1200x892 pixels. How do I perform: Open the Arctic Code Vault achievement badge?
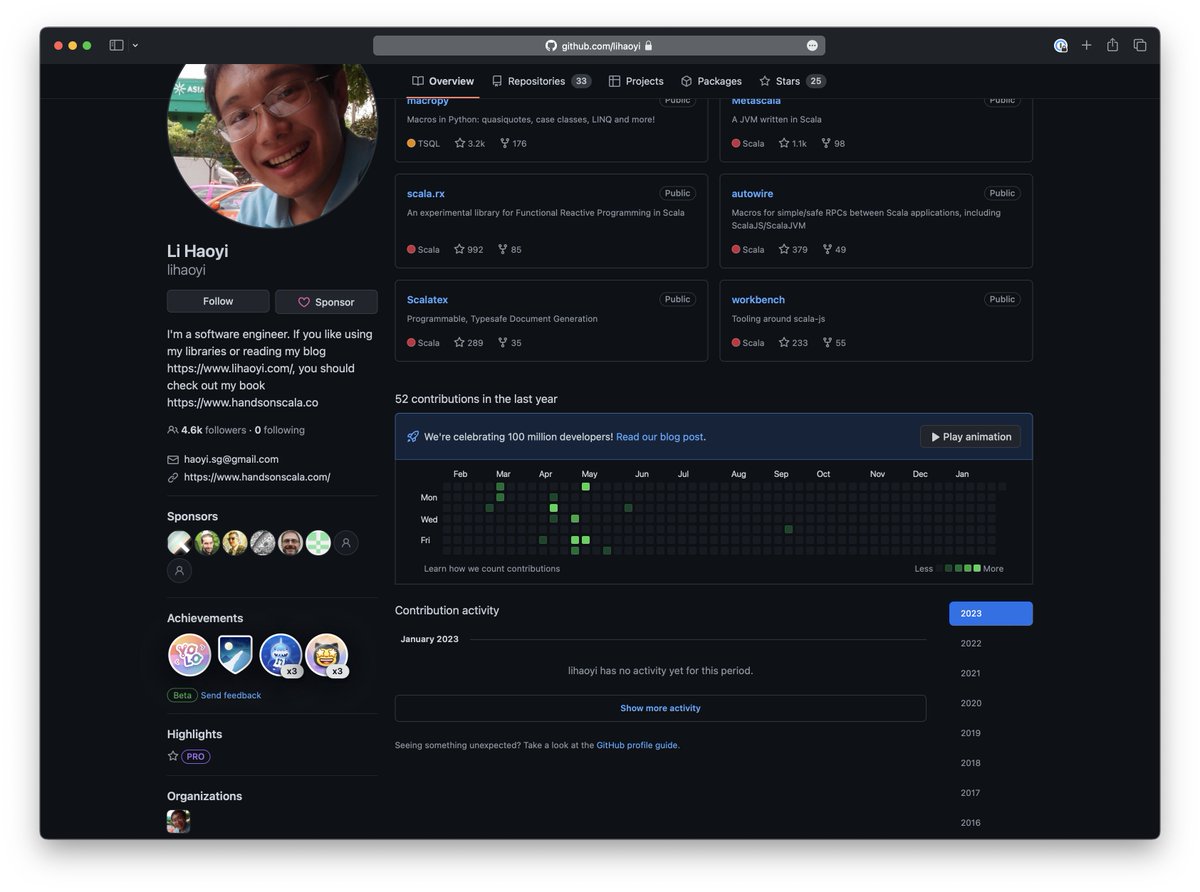(235, 655)
